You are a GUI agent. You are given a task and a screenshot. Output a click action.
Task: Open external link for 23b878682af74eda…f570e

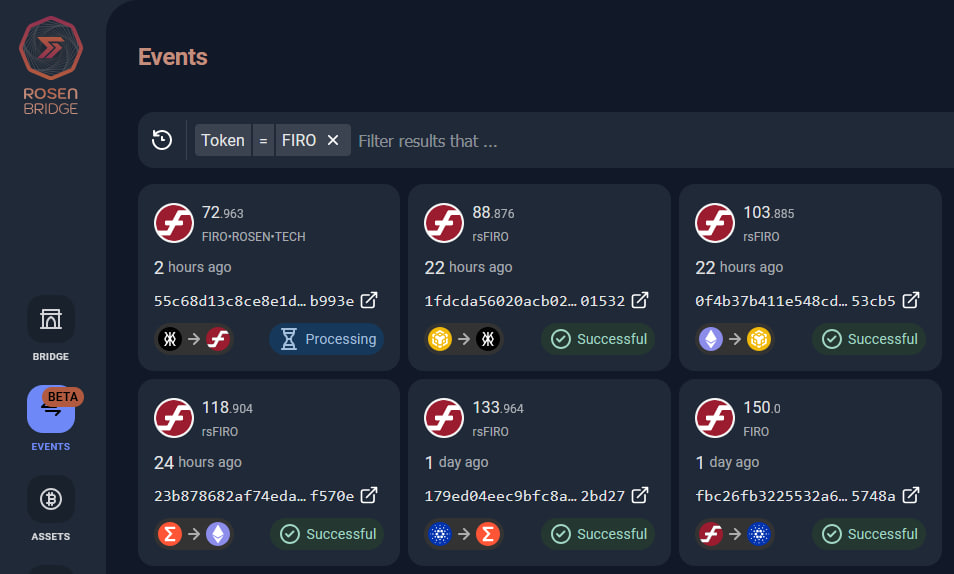tap(369, 495)
